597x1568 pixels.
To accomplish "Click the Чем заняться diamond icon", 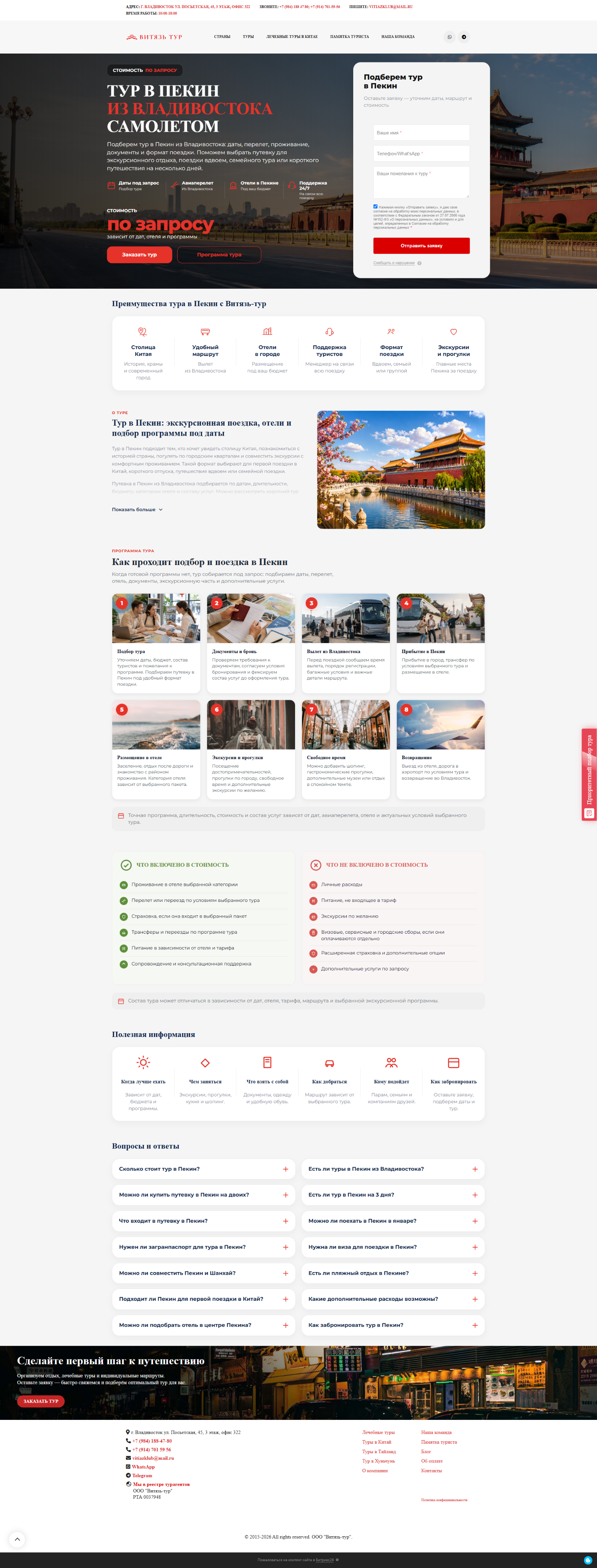I will pos(205,1063).
